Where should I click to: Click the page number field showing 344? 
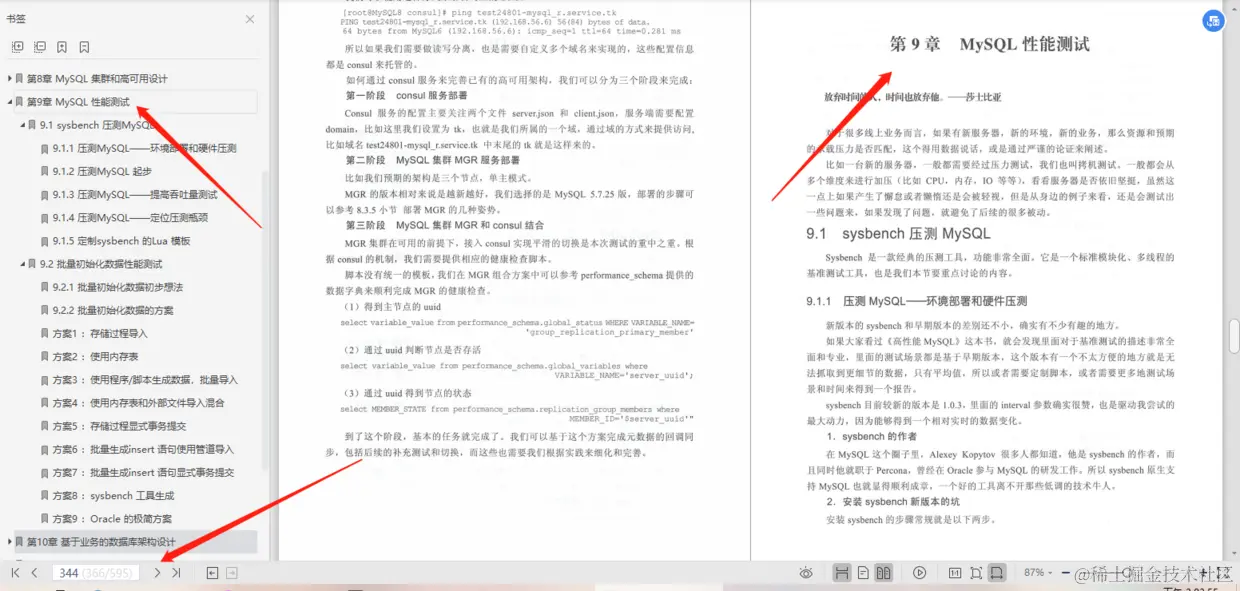point(96,573)
